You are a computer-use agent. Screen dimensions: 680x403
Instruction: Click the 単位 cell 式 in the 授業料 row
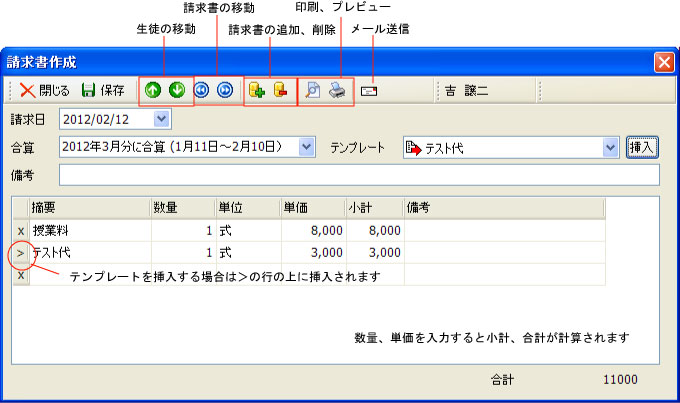point(248,231)
